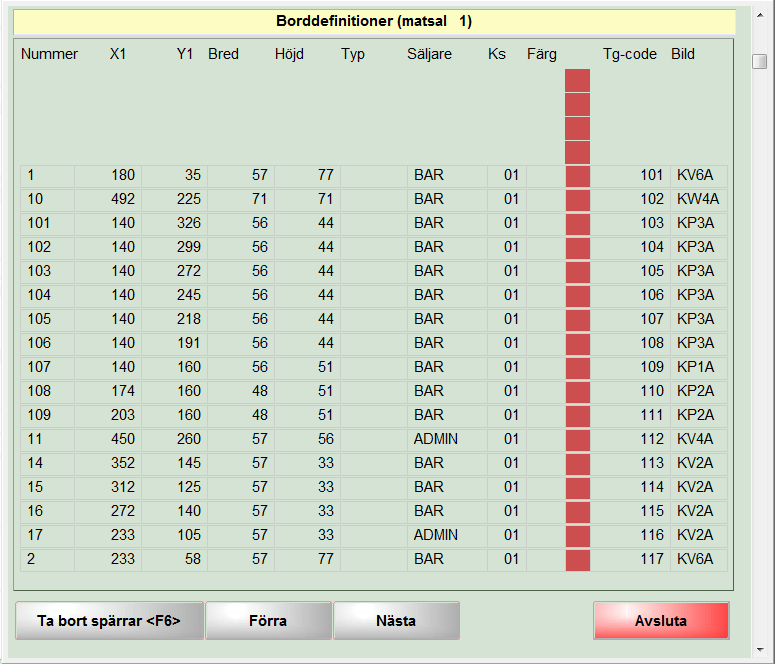This screenshot has height=664, width=775.
Task: Click the scrollbar down arrow
Action: click(760, 650)
